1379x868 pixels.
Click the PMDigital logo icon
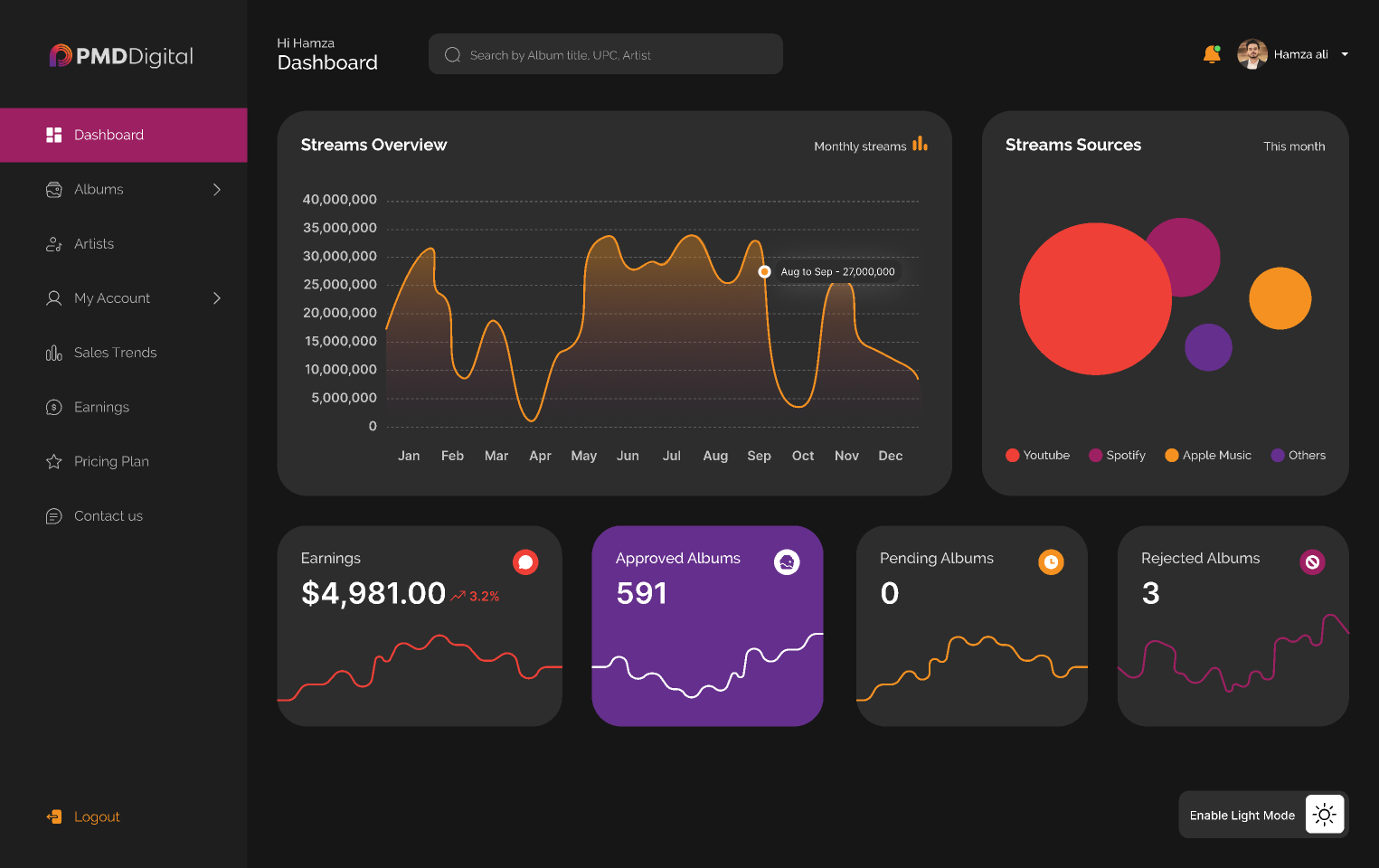[59, 55]
